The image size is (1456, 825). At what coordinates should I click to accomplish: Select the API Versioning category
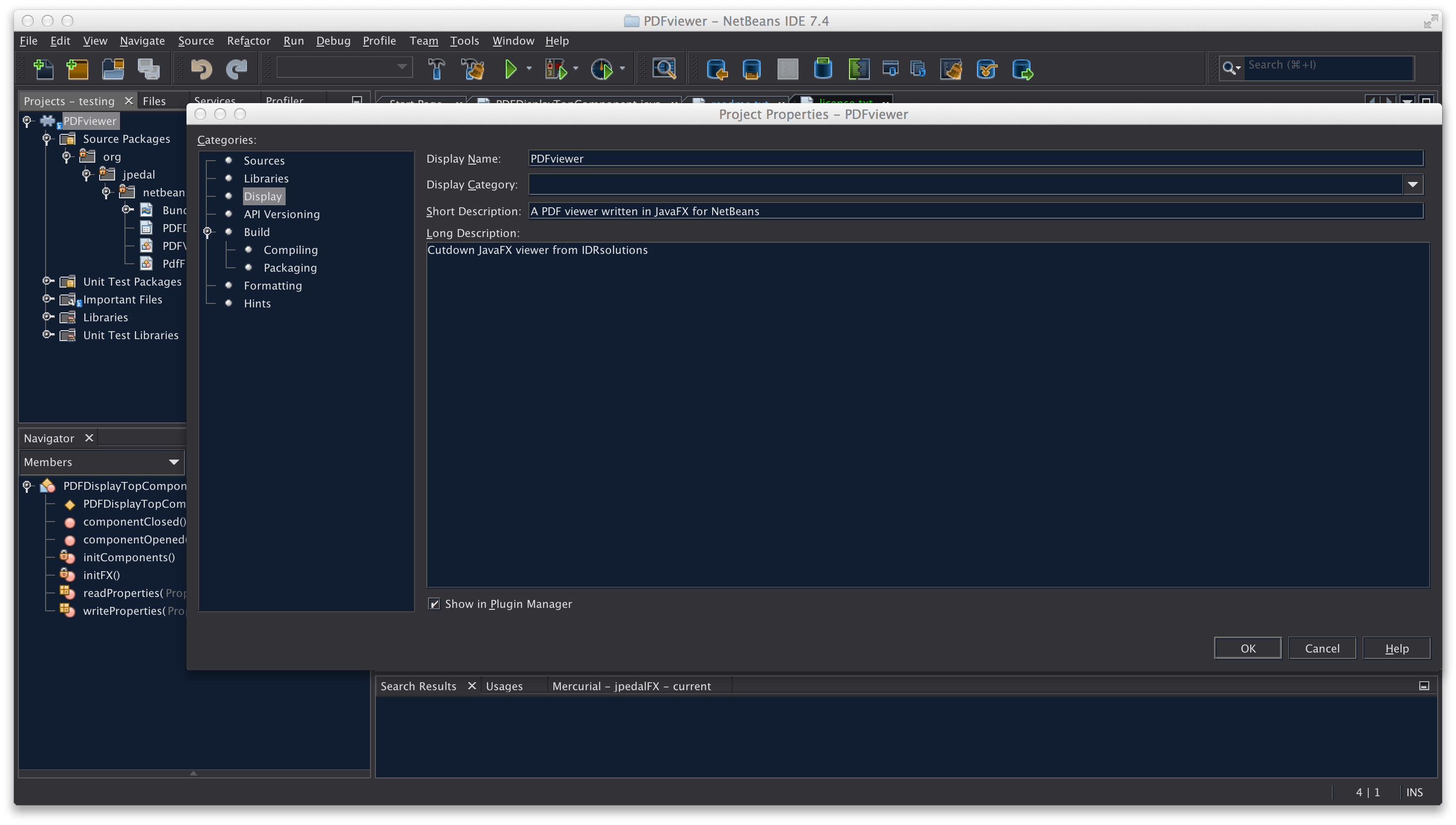[282, 214]
